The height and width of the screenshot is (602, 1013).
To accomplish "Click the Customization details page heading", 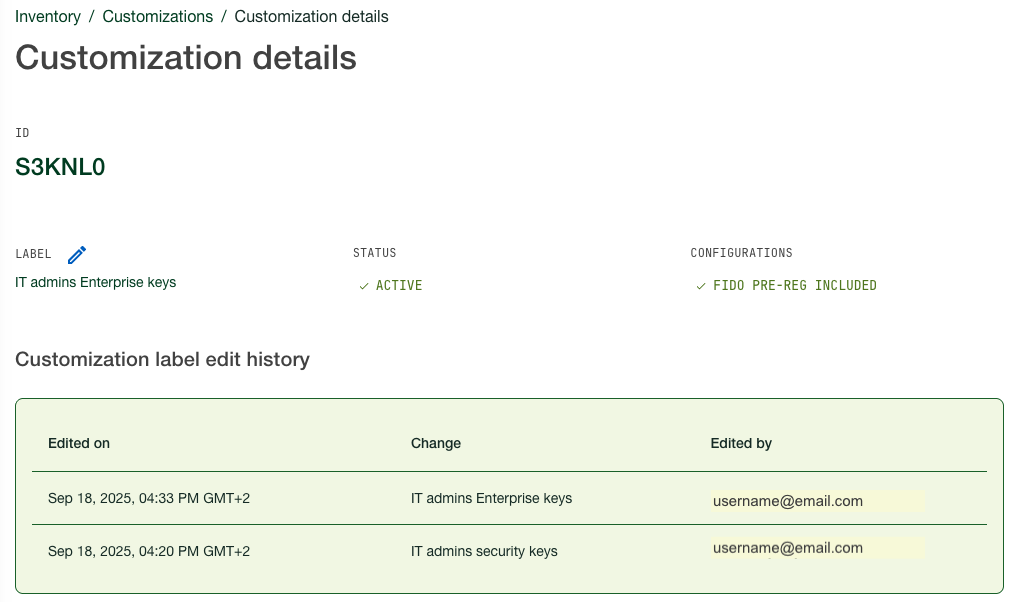I will coord(186,57).
